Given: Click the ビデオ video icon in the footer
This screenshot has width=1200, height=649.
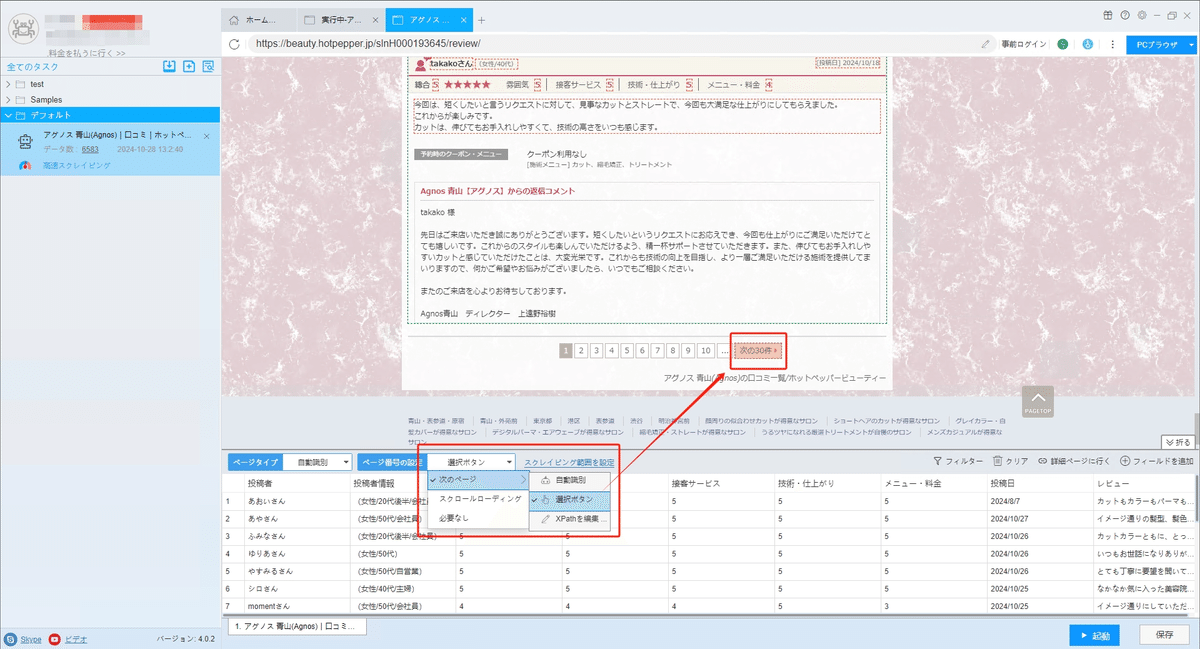Looking at the screenshot, I should point(54,638).
